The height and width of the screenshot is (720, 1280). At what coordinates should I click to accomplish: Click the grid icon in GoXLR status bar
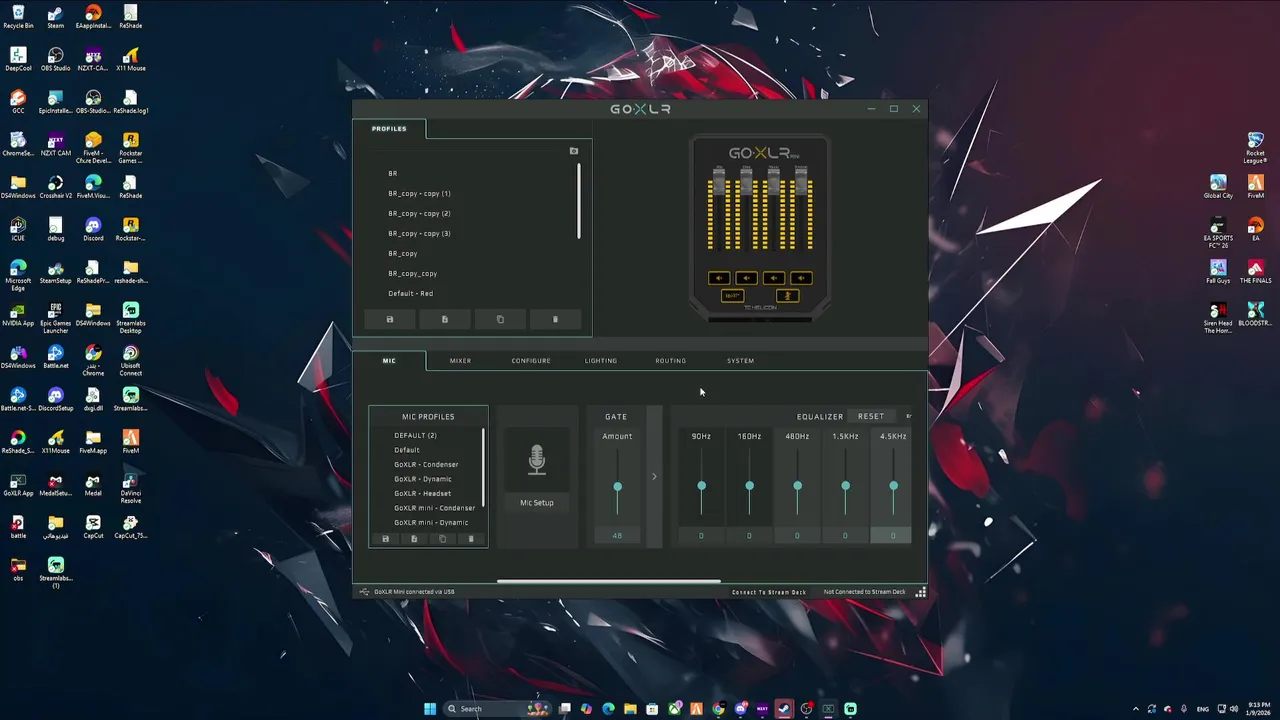pos(921,592)
